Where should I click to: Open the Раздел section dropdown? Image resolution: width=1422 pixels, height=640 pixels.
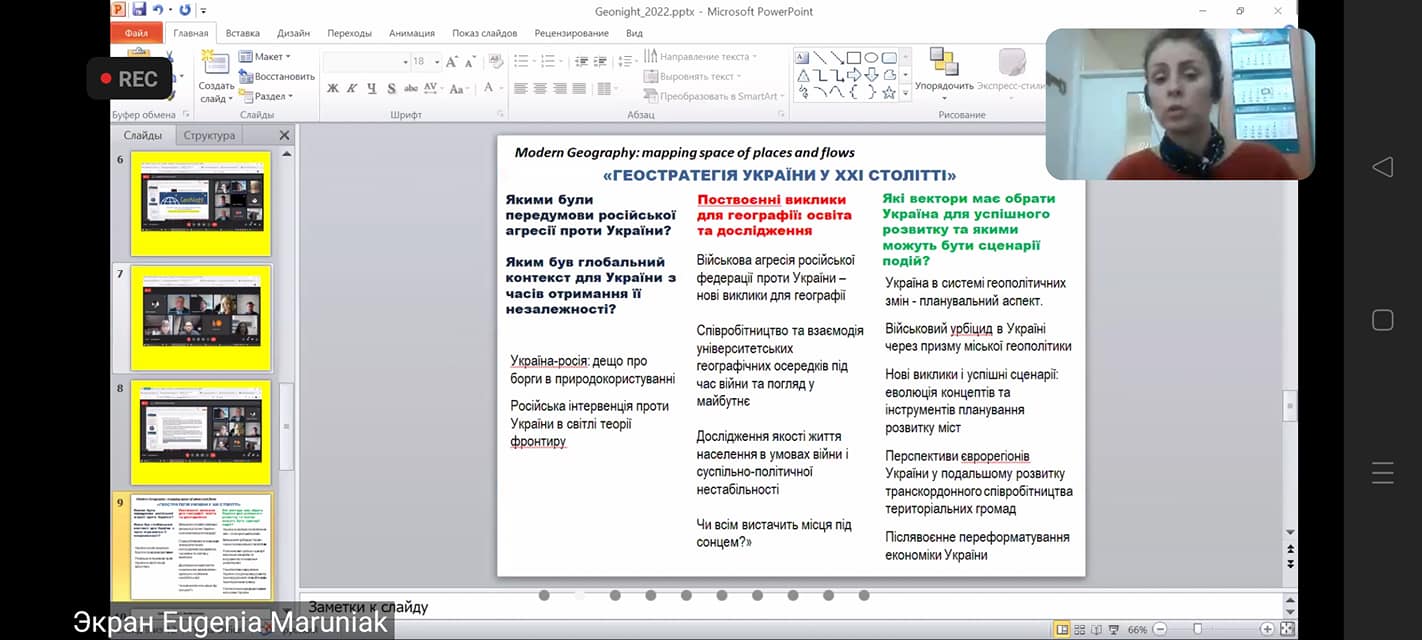pos(266,96)
